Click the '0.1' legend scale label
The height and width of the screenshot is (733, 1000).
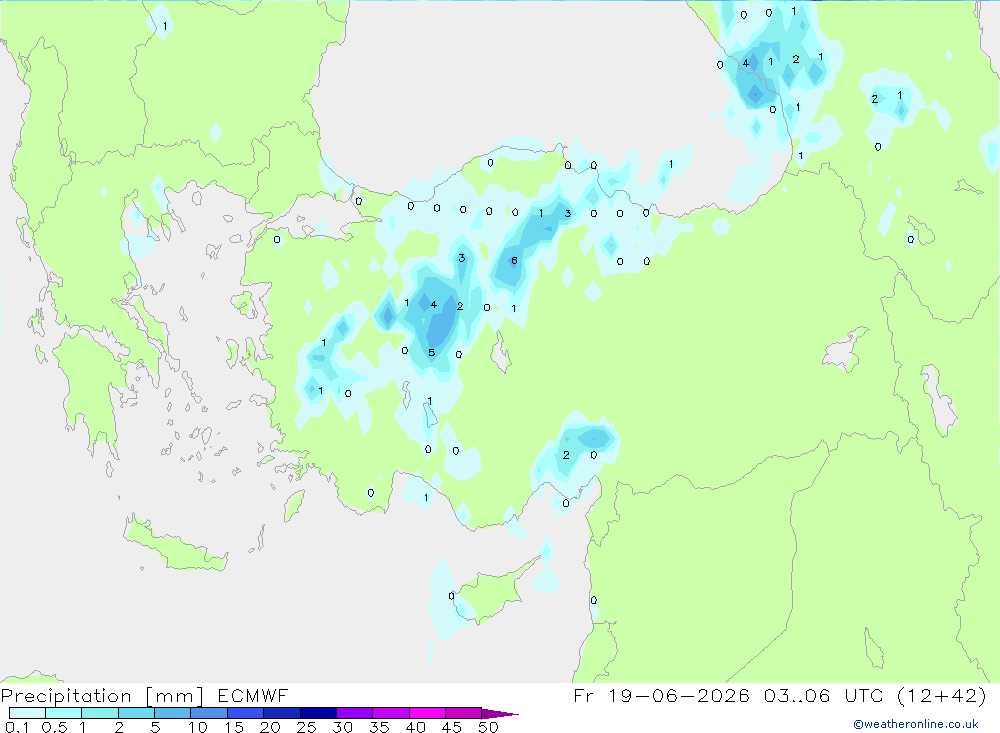click(17, 727)
